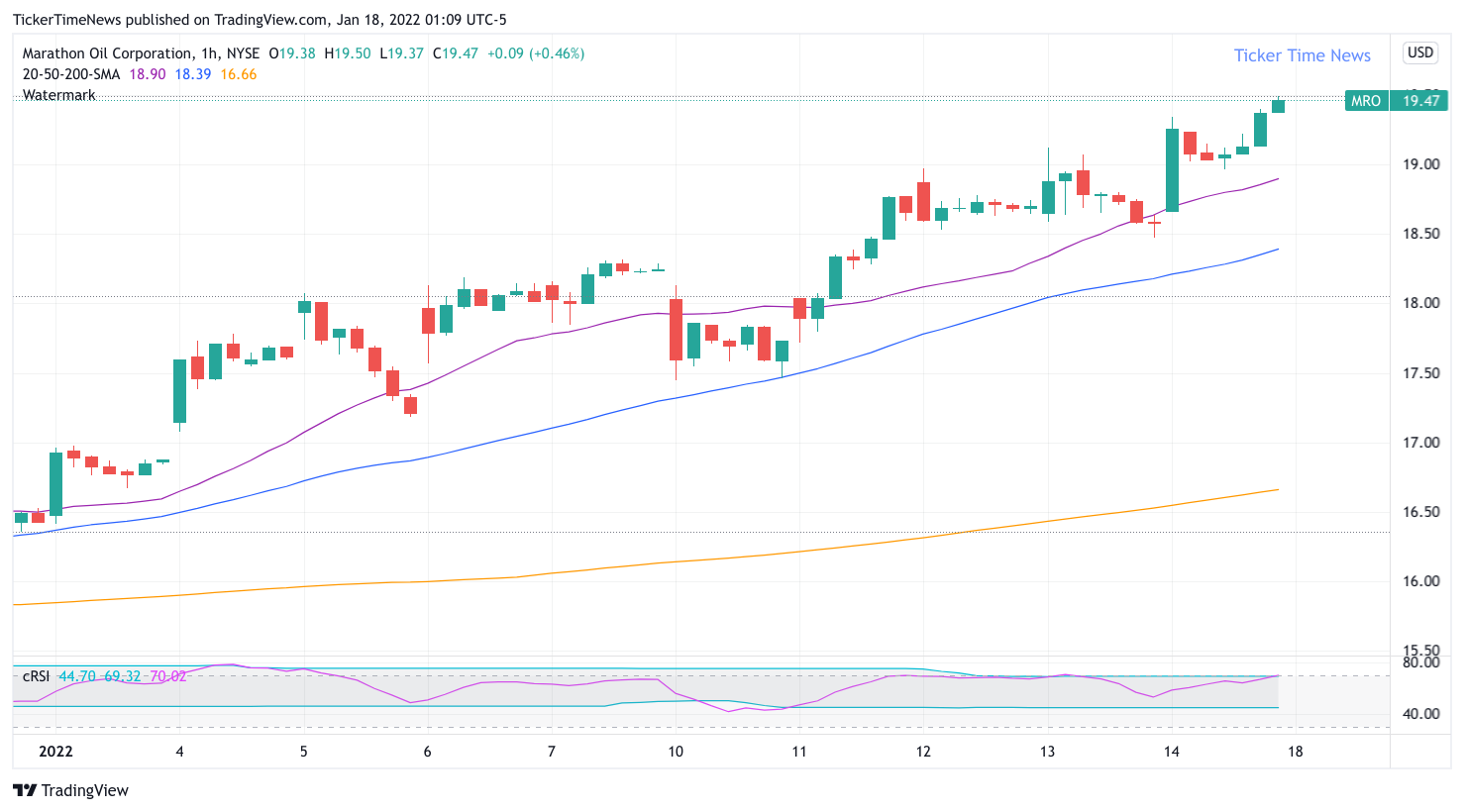This screenshot has height=812, width=1464.
Task: Click the orange 16.66 SMA value
Action: [239, 74]
